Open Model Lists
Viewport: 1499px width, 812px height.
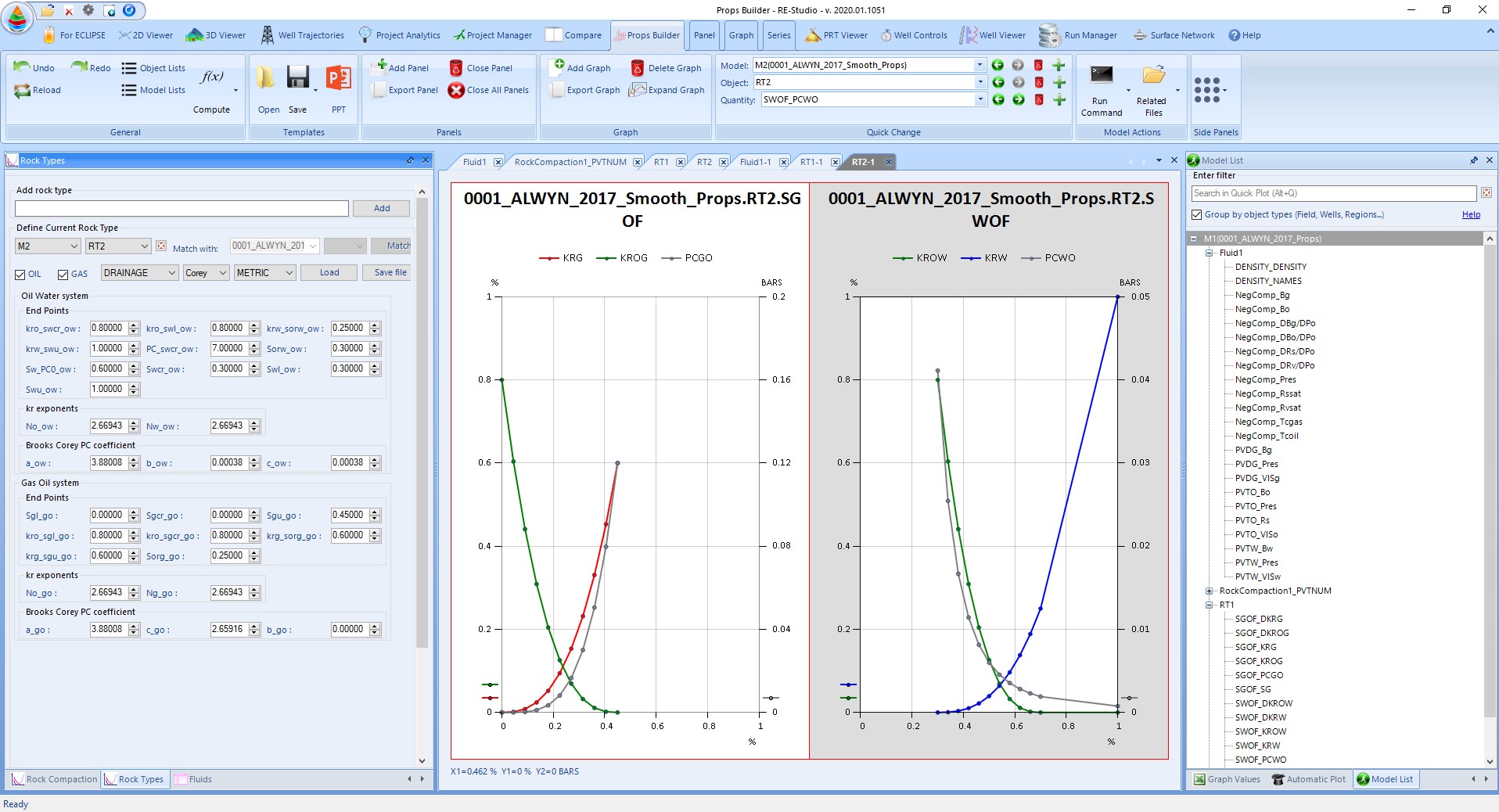[x=153, y=90]
